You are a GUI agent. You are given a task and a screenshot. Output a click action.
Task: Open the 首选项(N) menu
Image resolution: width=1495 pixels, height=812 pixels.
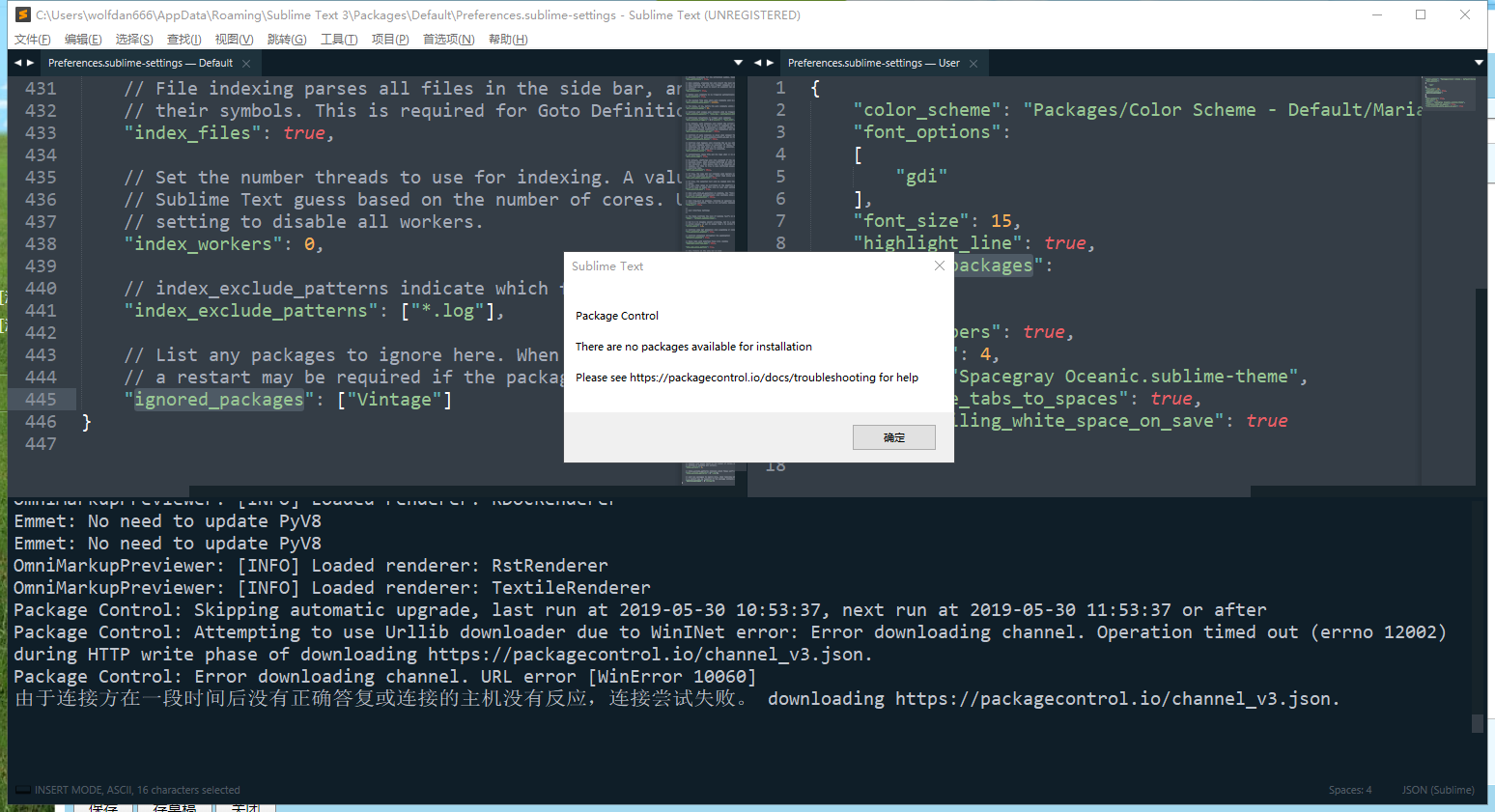click(449, 40)
